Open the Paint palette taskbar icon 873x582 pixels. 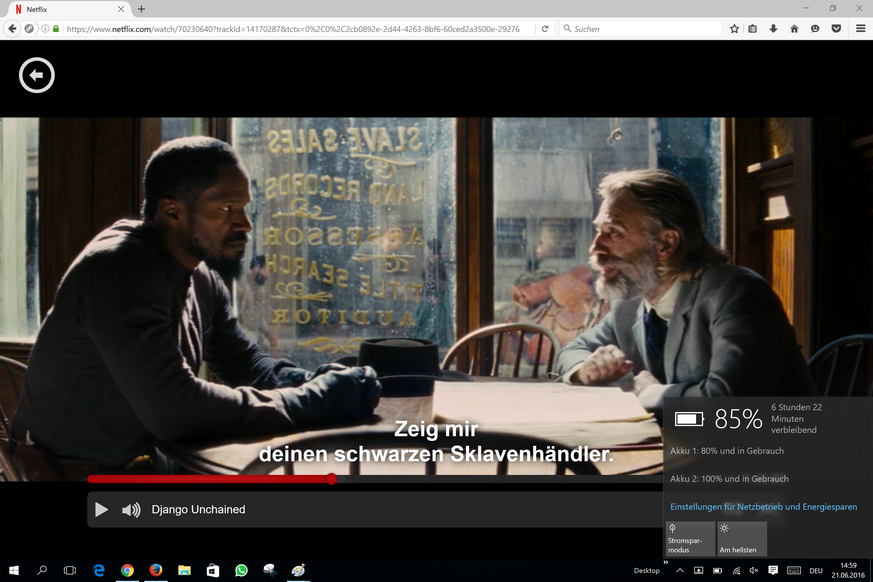click(x=298, y=570)
